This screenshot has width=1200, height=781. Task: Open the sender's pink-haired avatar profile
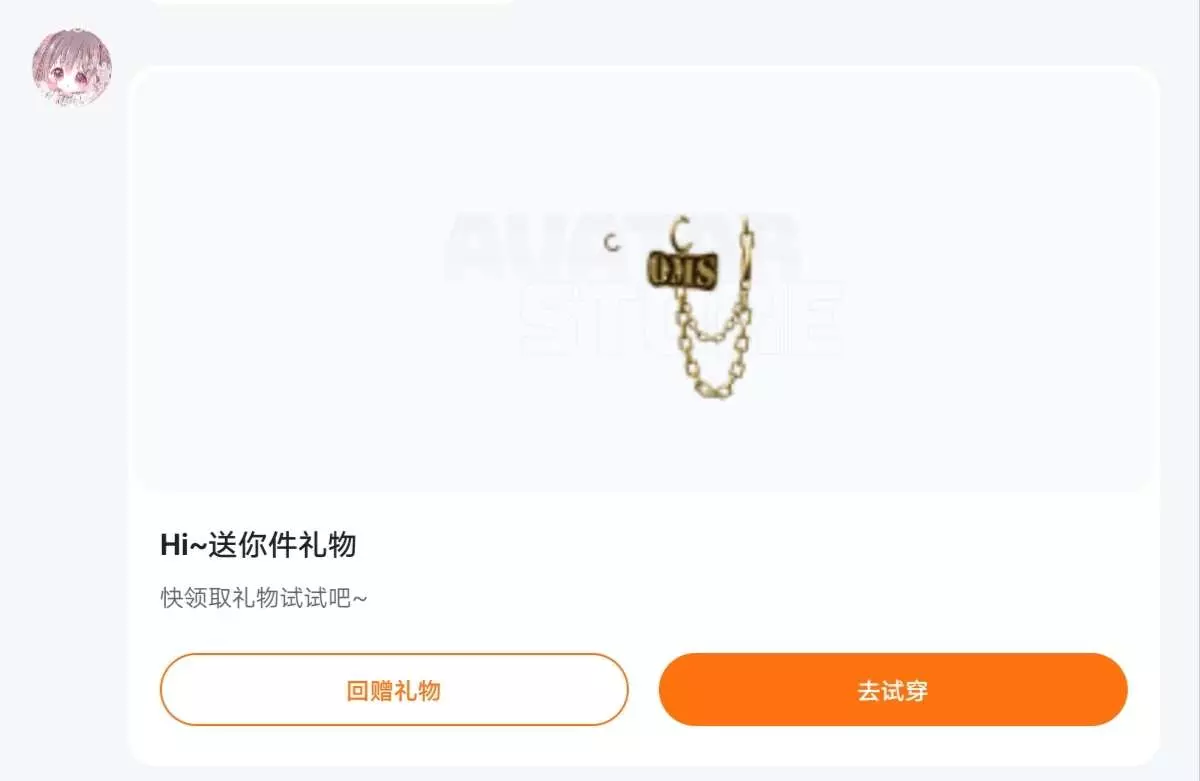72,68
